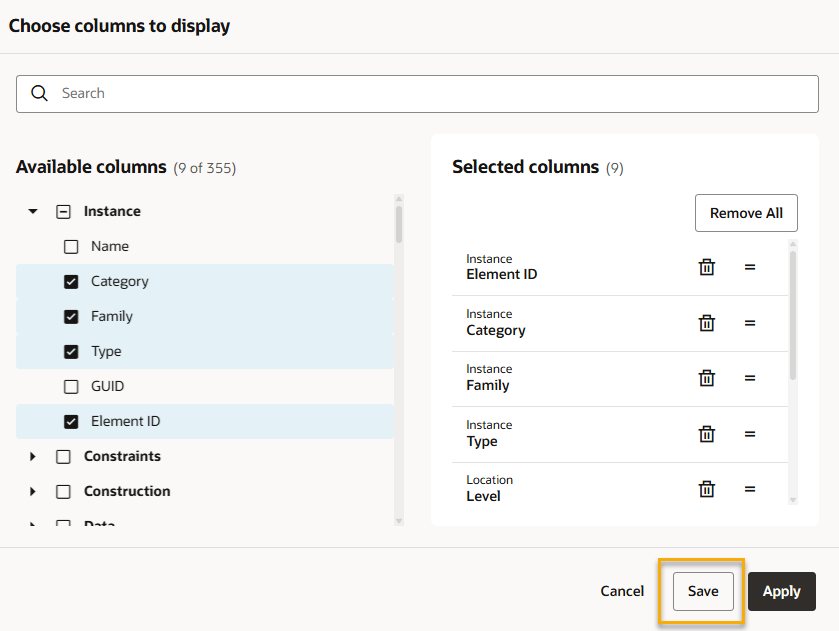This screenshot has width=839, height=631.
Task: Expand the Constraints group
Action: [33, 457]
